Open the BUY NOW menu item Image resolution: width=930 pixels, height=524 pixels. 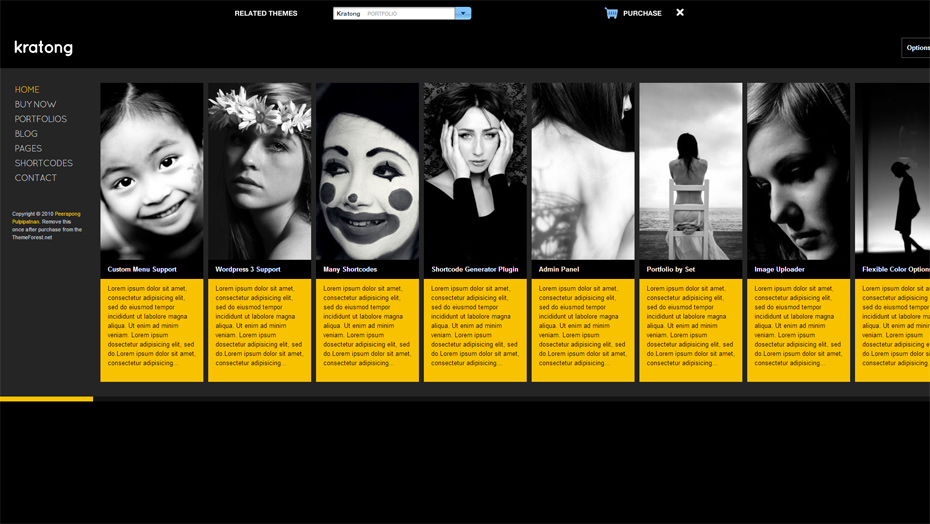[35, 104]
